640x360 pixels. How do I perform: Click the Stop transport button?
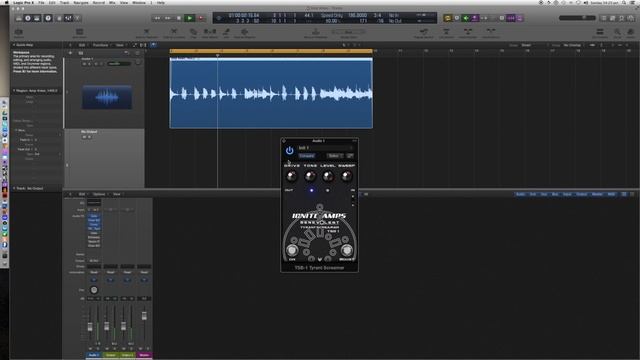(178, 18)
